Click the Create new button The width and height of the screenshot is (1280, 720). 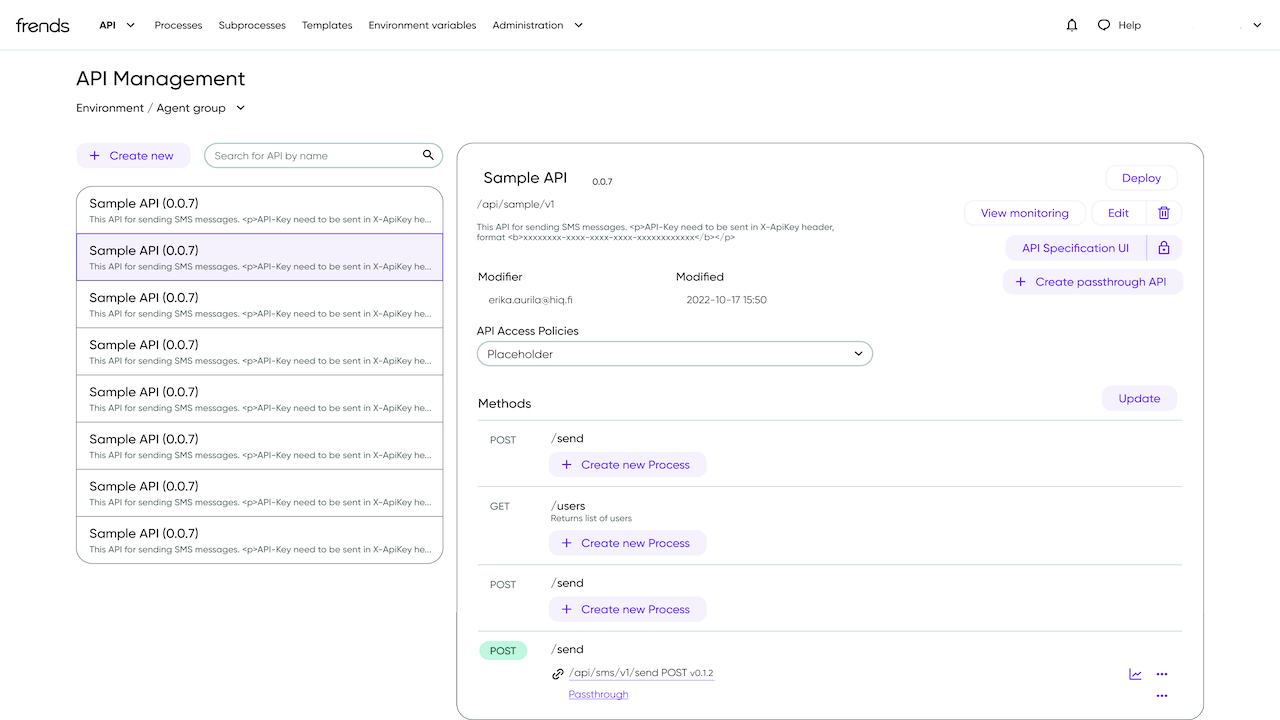133,155
